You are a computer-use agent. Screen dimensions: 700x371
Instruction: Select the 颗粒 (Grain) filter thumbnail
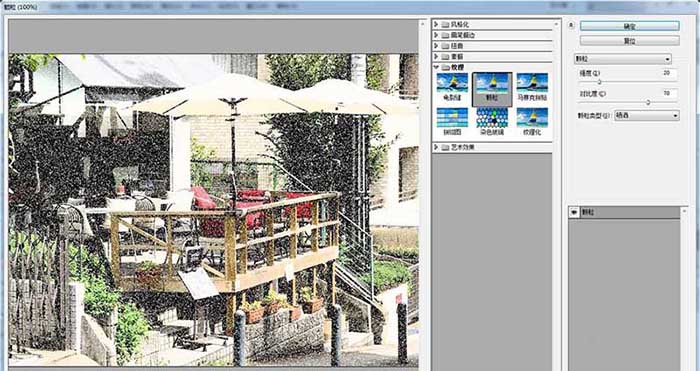coord(492,88)
